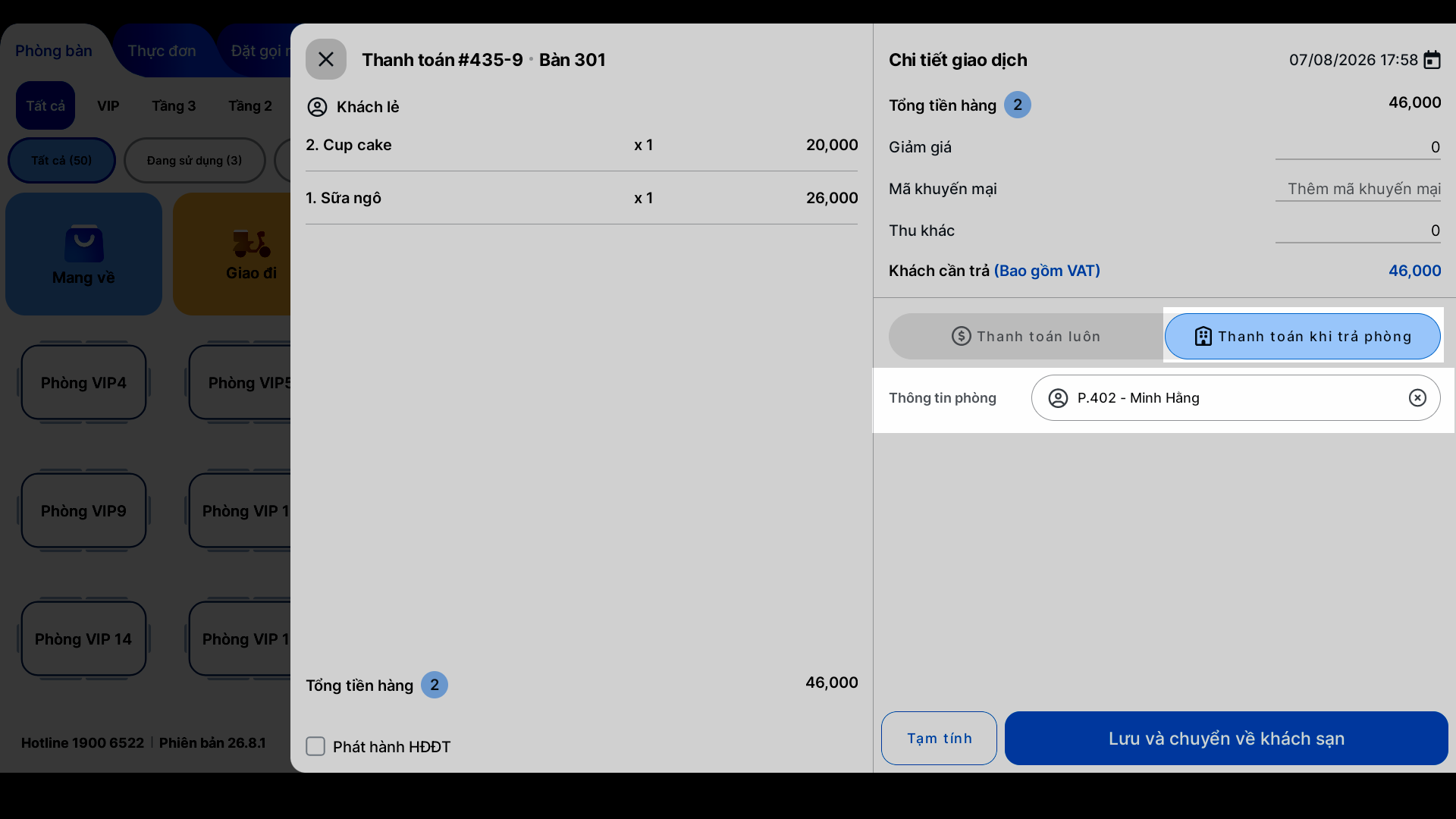Open the Tầng 3 floor tab
Image resolution: width=1456 pixels, height=819 pixels.
pos(174,106)
